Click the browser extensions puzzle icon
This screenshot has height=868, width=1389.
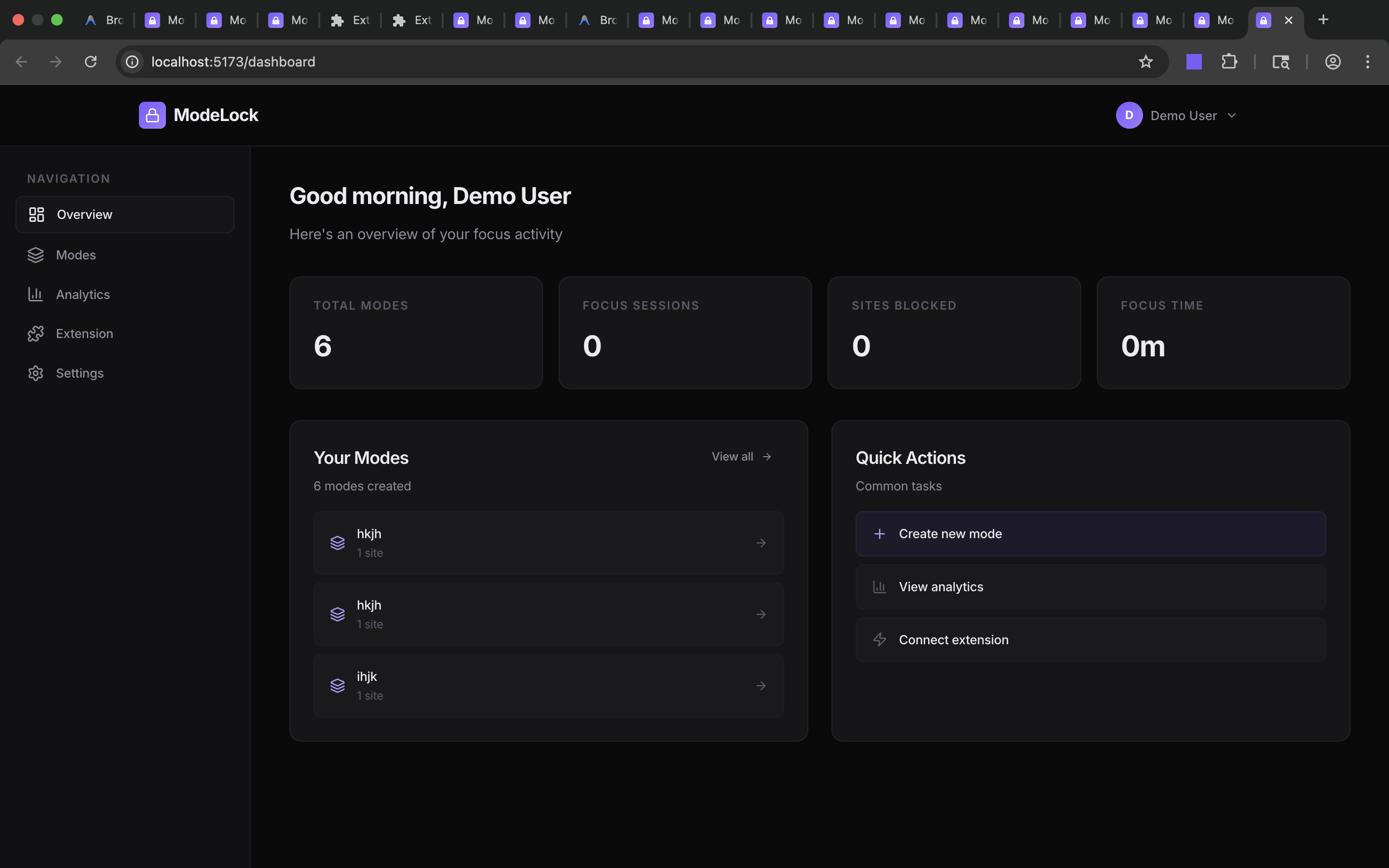(1229, 62)
